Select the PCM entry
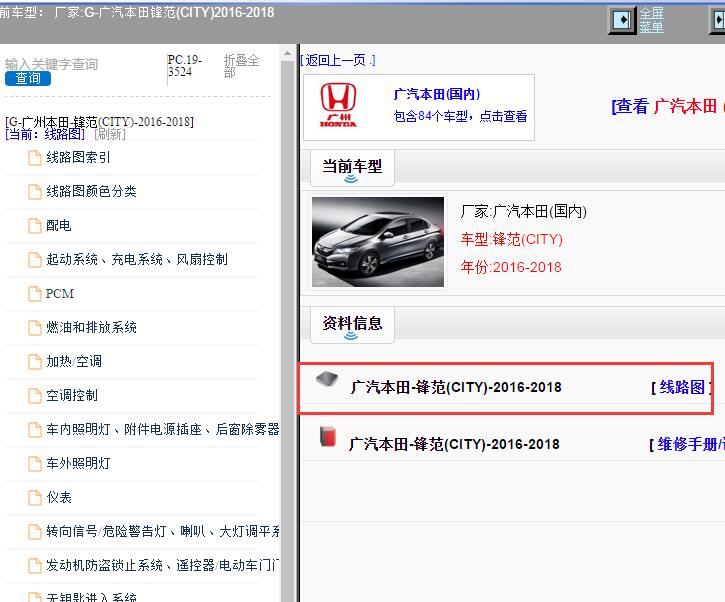This screenshot has width=725, height=602. [60, 294]
